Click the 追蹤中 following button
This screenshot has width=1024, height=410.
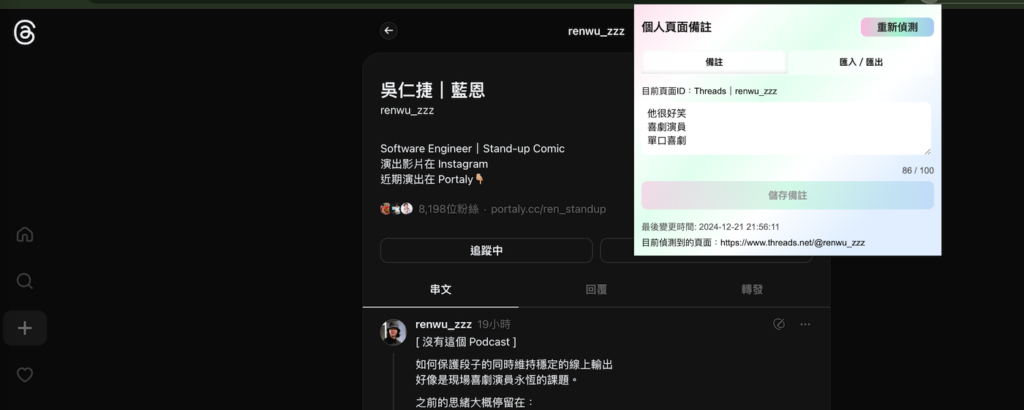487,251
